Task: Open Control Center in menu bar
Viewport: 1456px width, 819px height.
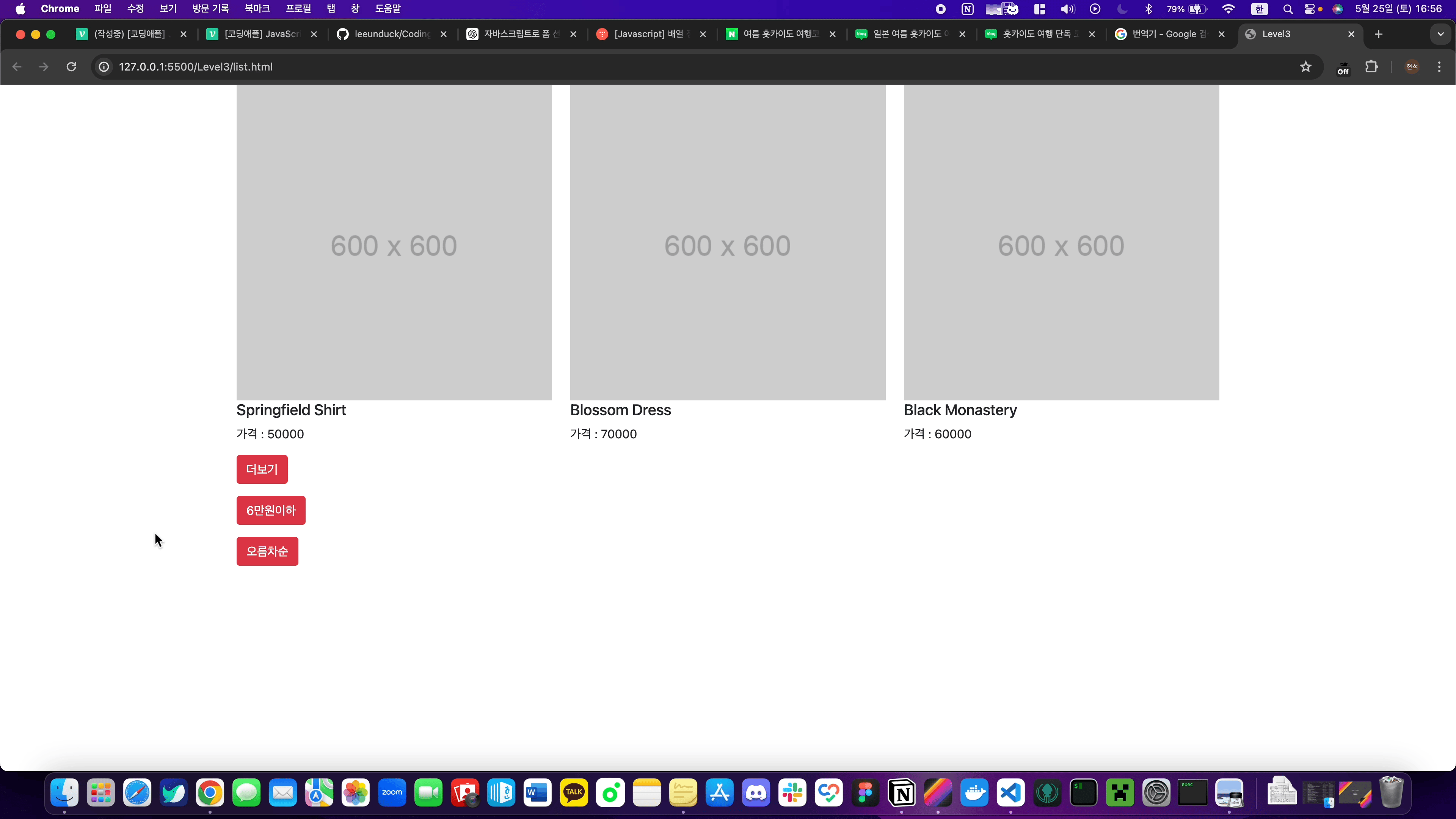Action: coord(1310,8)
